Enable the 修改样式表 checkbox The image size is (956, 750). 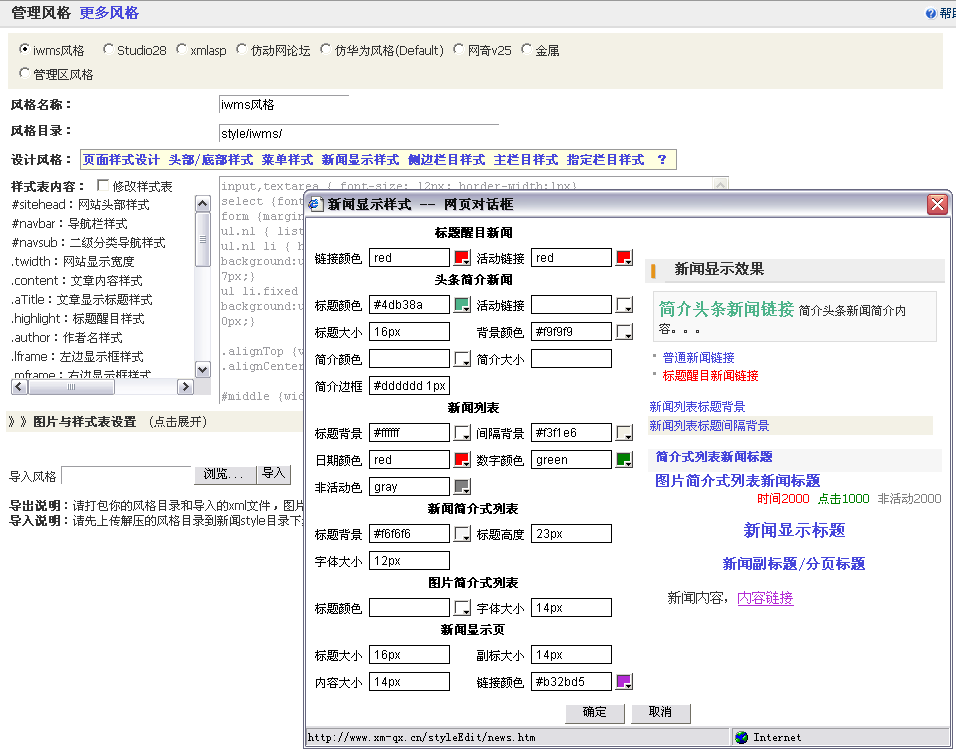point(103,185)
